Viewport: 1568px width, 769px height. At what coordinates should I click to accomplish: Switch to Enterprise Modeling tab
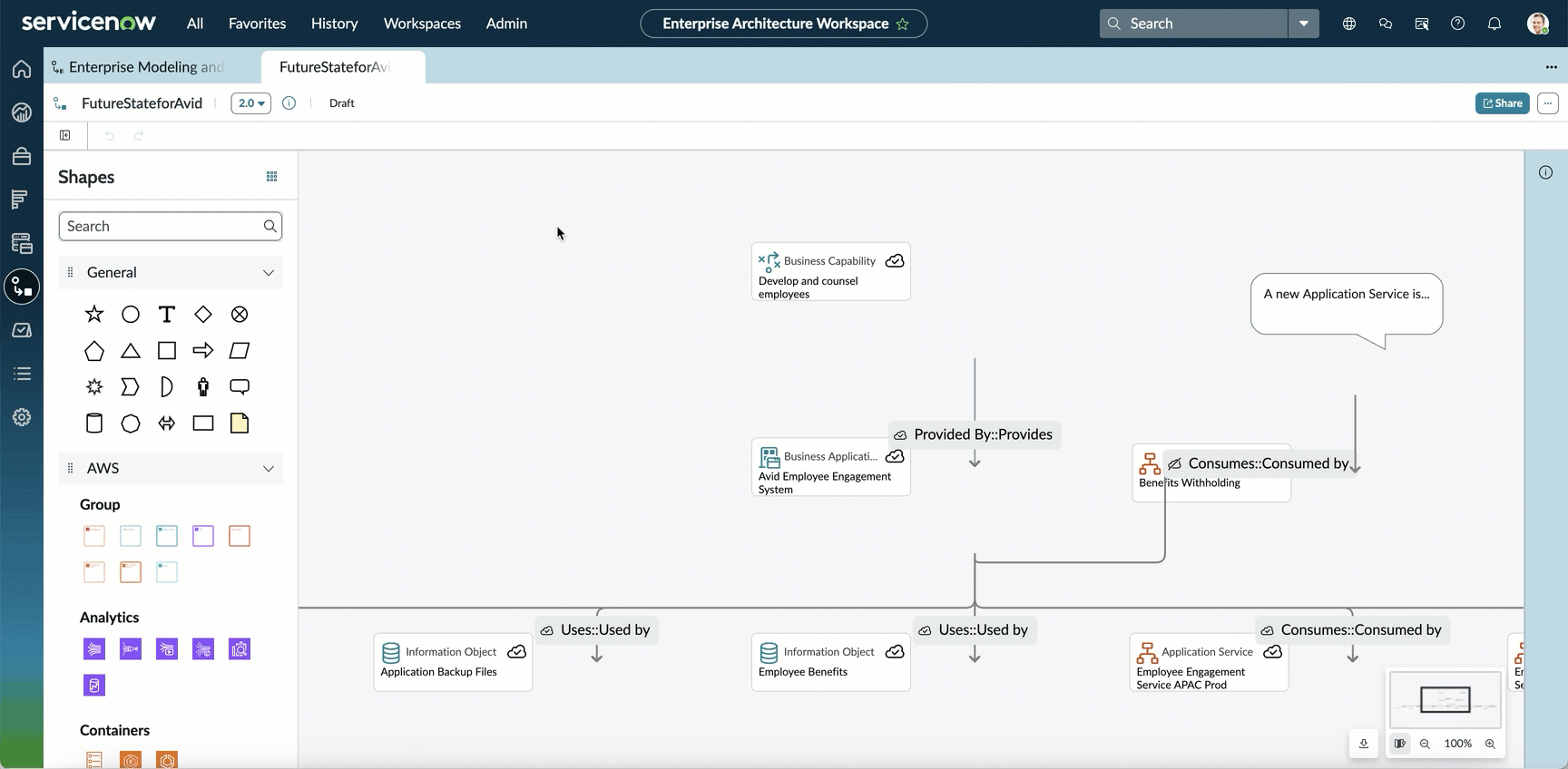145,67
